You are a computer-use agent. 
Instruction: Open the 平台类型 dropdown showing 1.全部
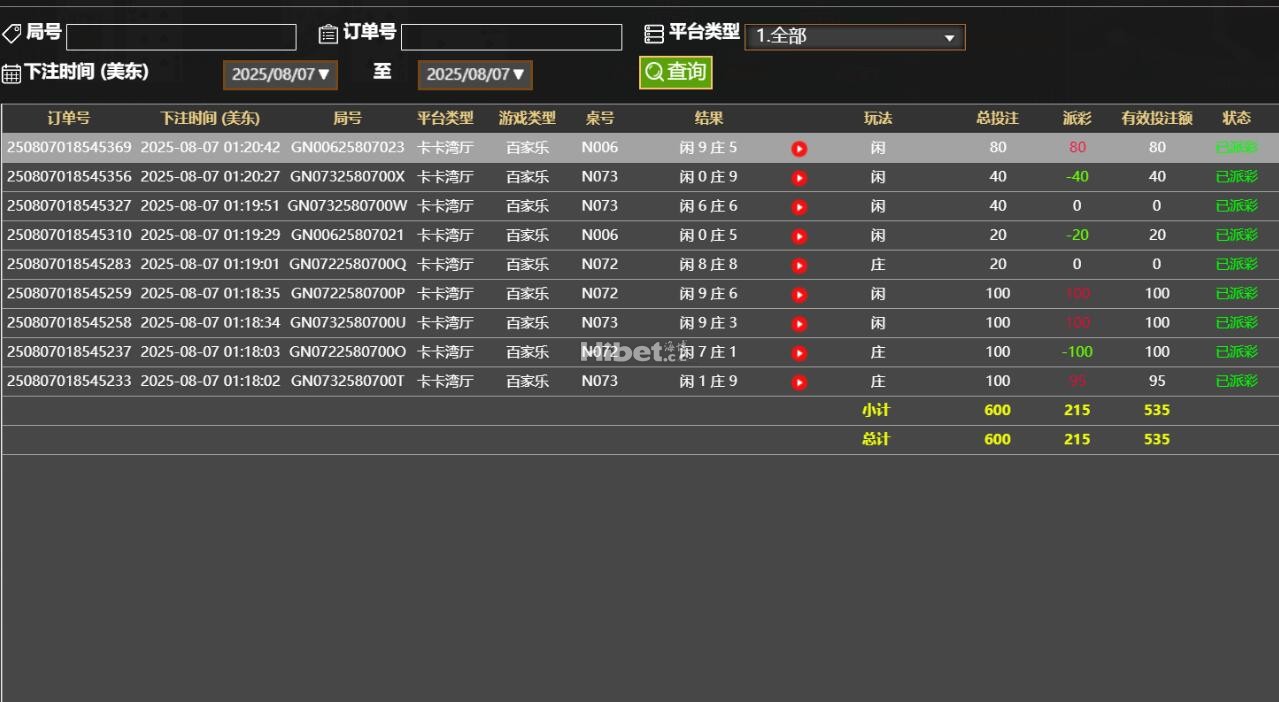[x=854, y=37]
